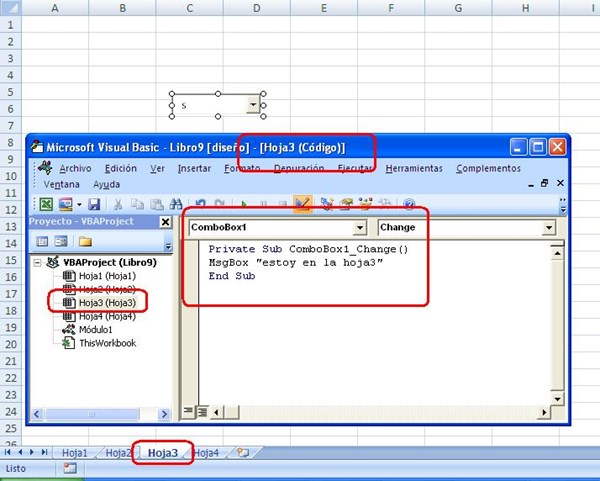The image size is (600, 481).
Task: Click the Full Module View button
Action: pos(202,412)
